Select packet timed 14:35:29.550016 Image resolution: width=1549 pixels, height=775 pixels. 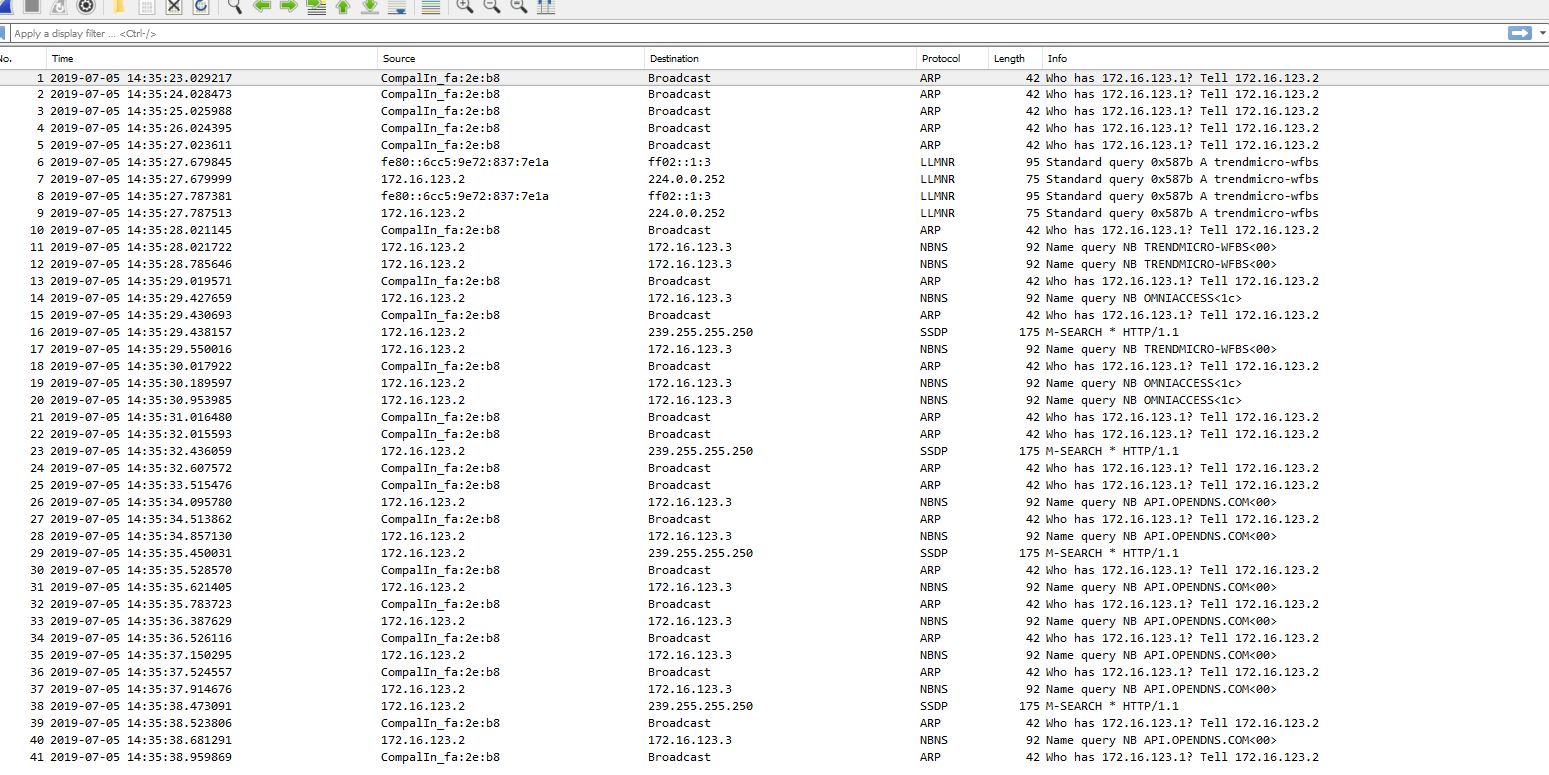point(774,349)
